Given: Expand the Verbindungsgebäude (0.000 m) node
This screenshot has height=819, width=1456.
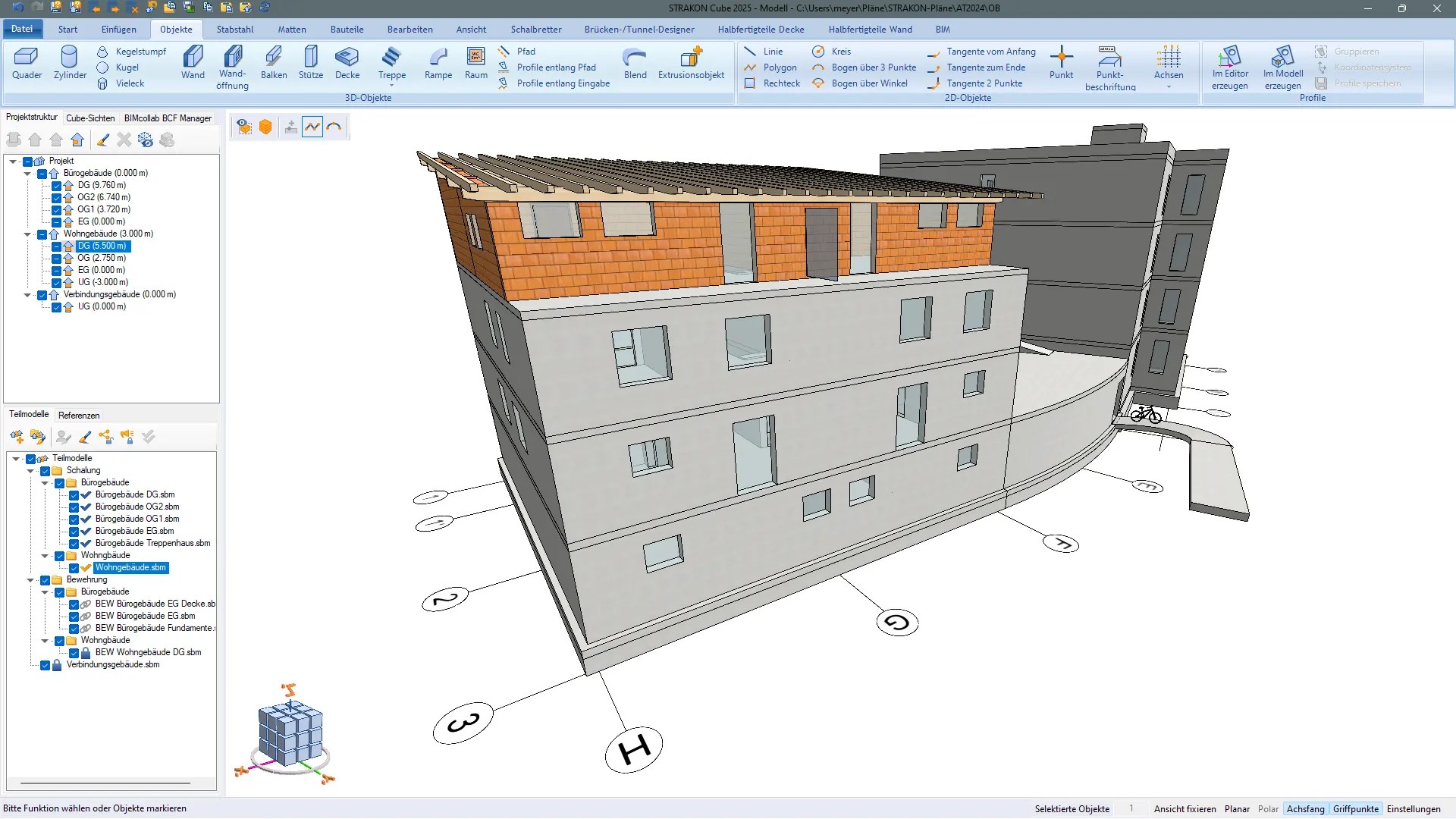Looking at the screenshot, I should click(x=27, y=294).
